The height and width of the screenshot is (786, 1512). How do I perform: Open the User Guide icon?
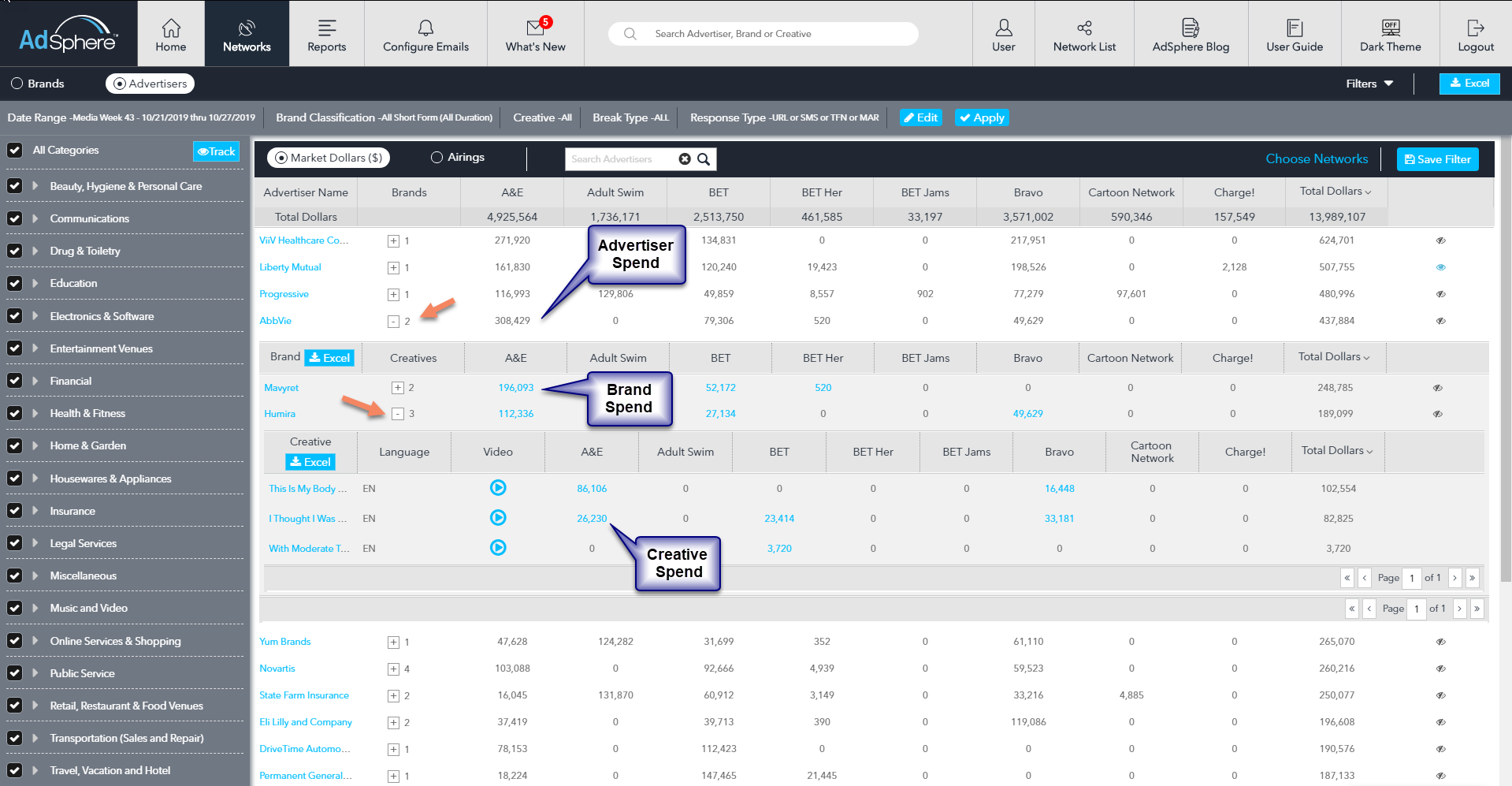click(1294, 28)
